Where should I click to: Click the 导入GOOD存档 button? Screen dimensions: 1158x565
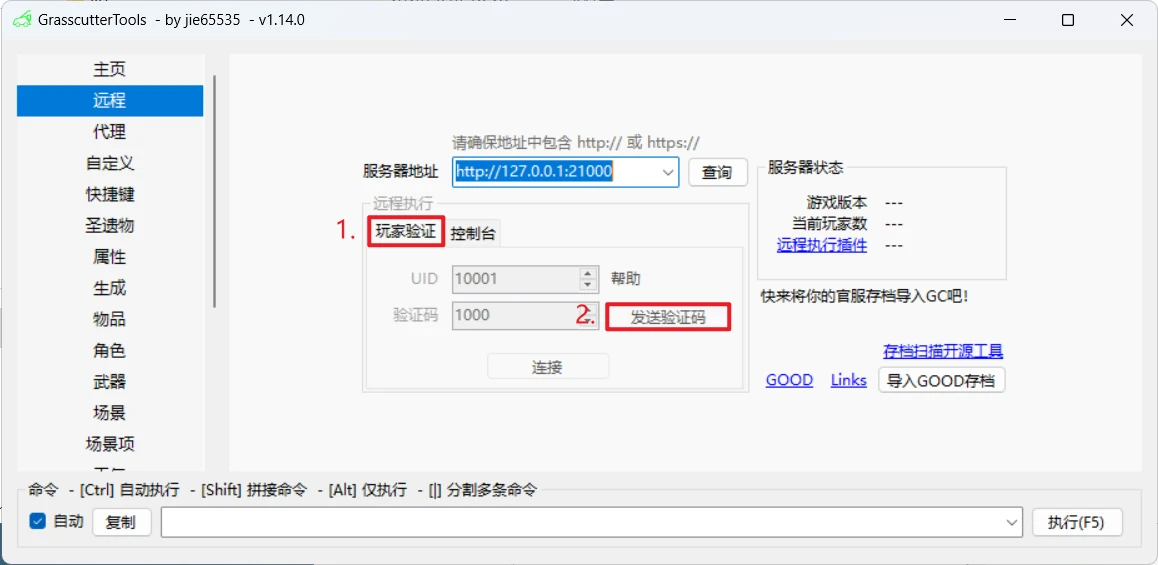[942, 380]
